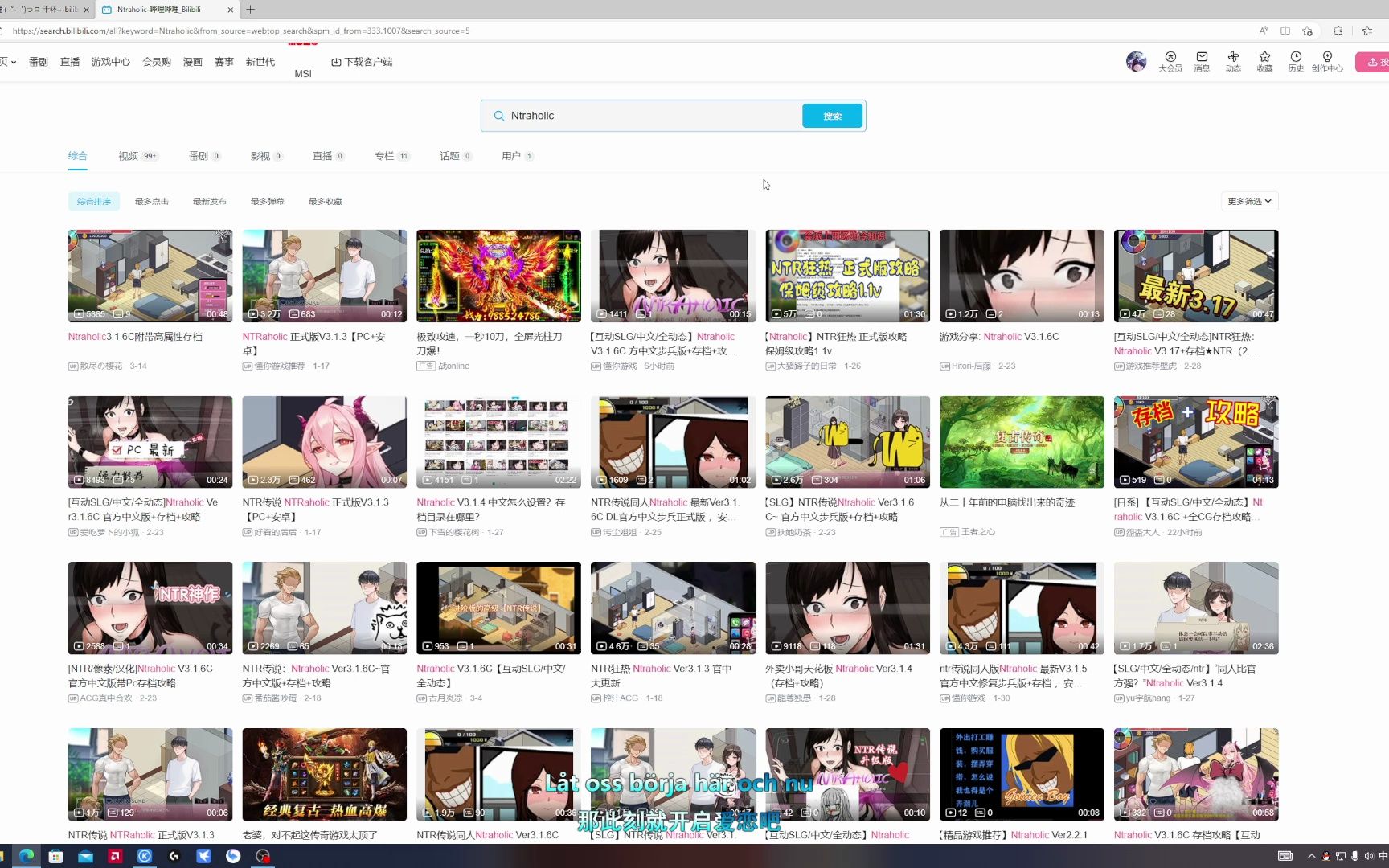1389x868 pixels.
Task: Switch to the 综合 results tab
Action: coord(77,156)
